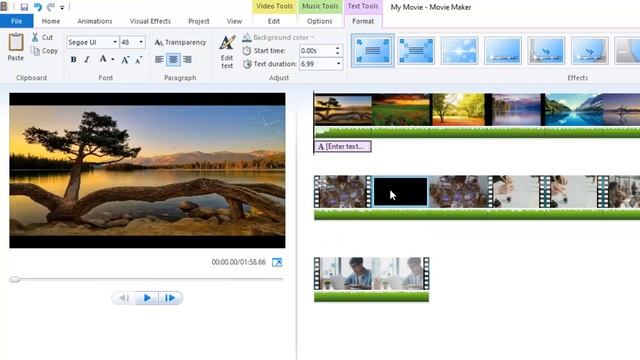Screen dimensions: 640x360
Task: Apply the second text effect in gallery
Action: pyautogui.click(x=416, y=51)
